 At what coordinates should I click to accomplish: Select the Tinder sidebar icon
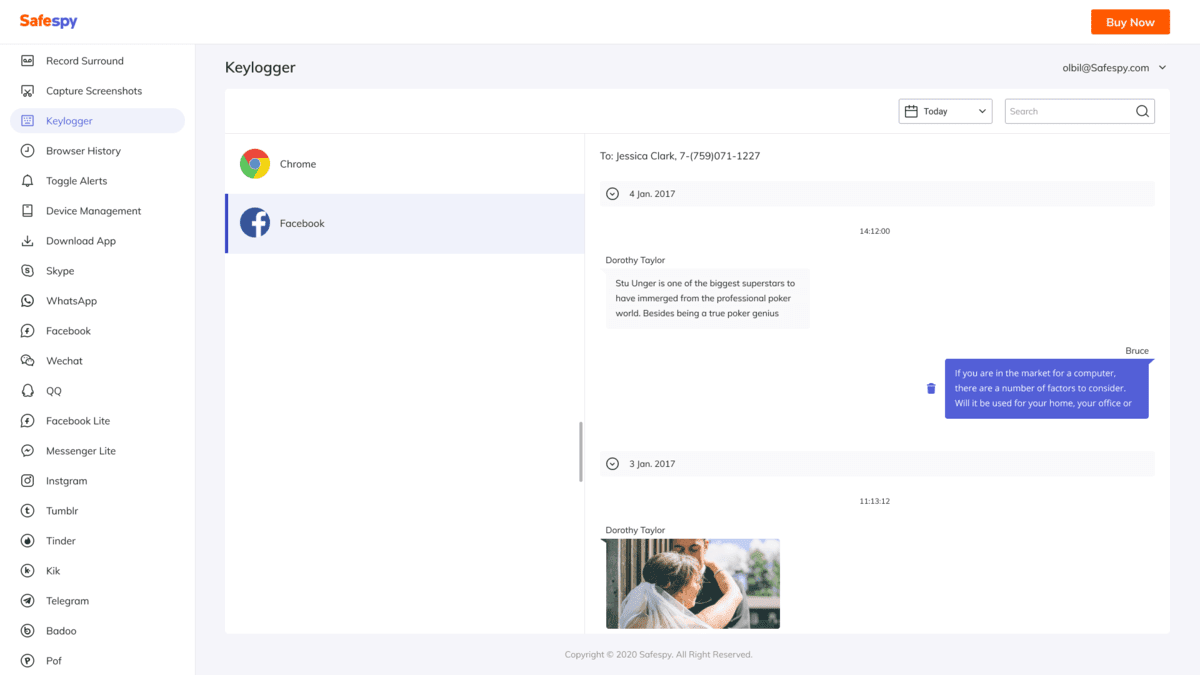coord(28,541)
